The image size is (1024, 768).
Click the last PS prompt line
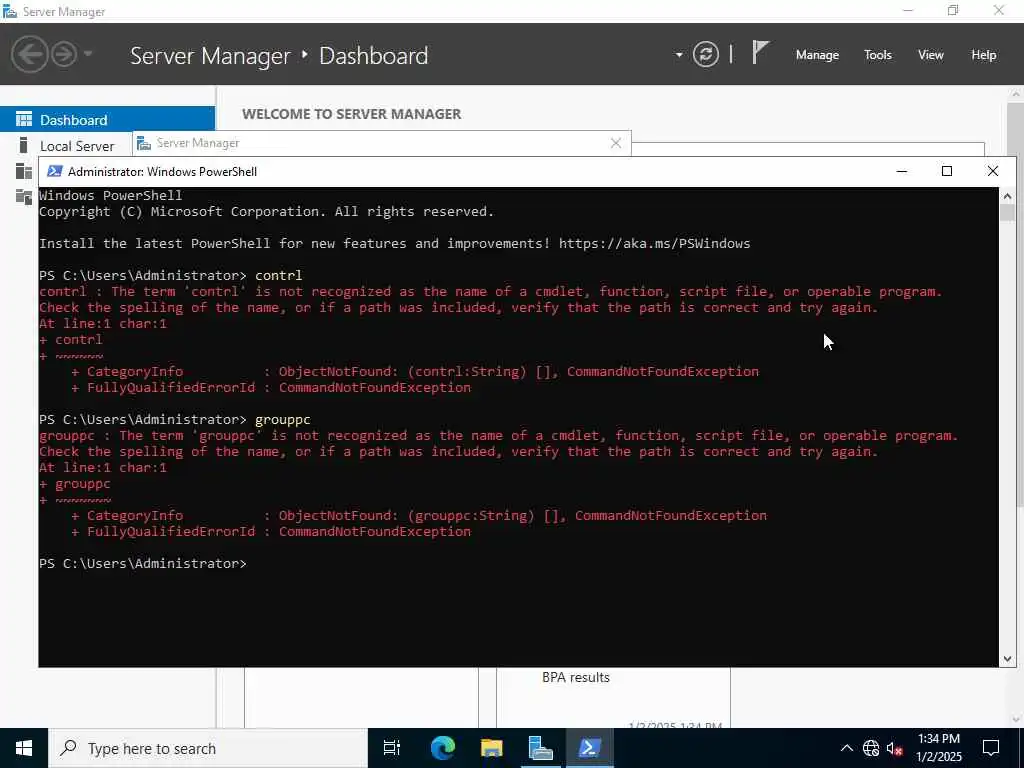pos(143,564)
